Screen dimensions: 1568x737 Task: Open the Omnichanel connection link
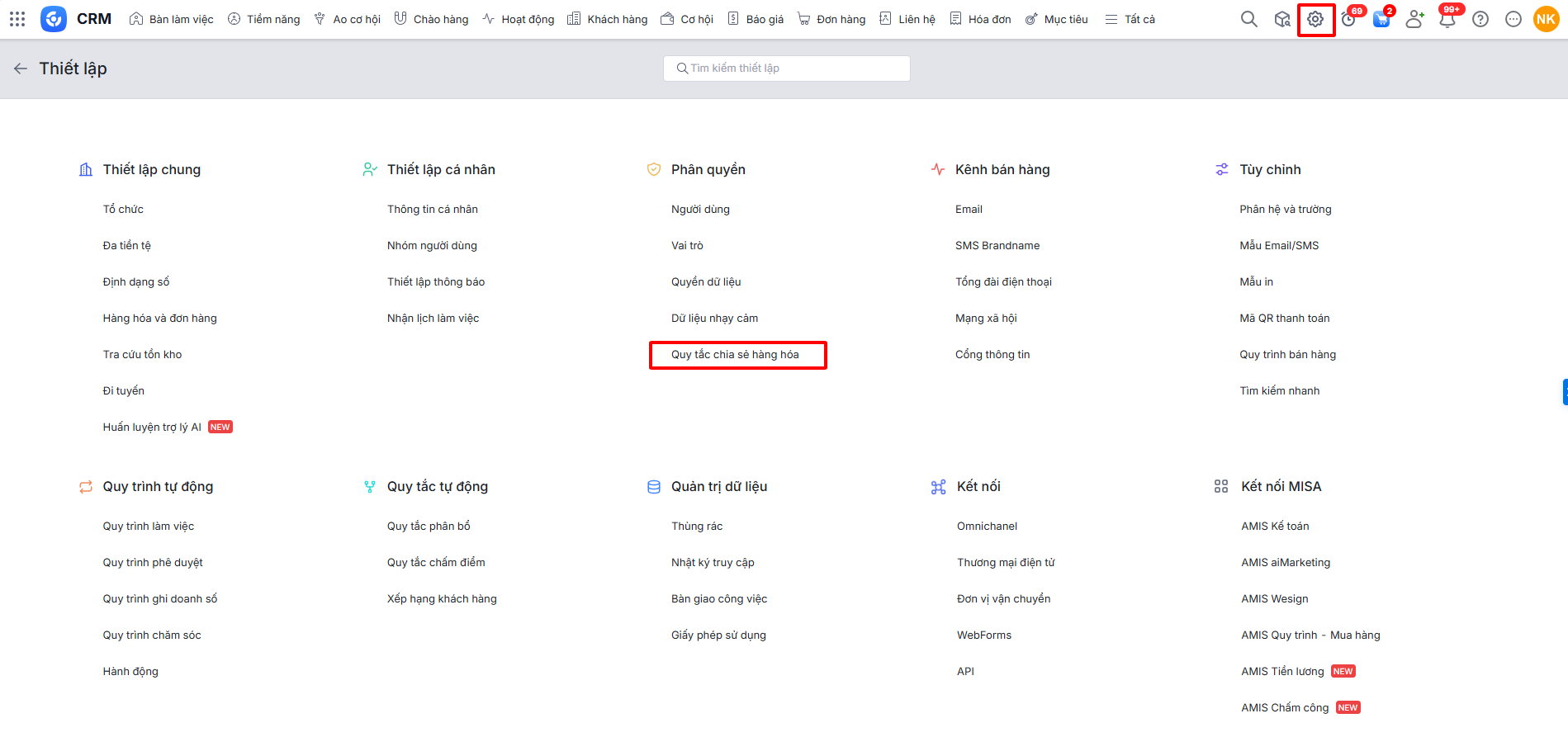pyautogui.click(x=987, y=527)
